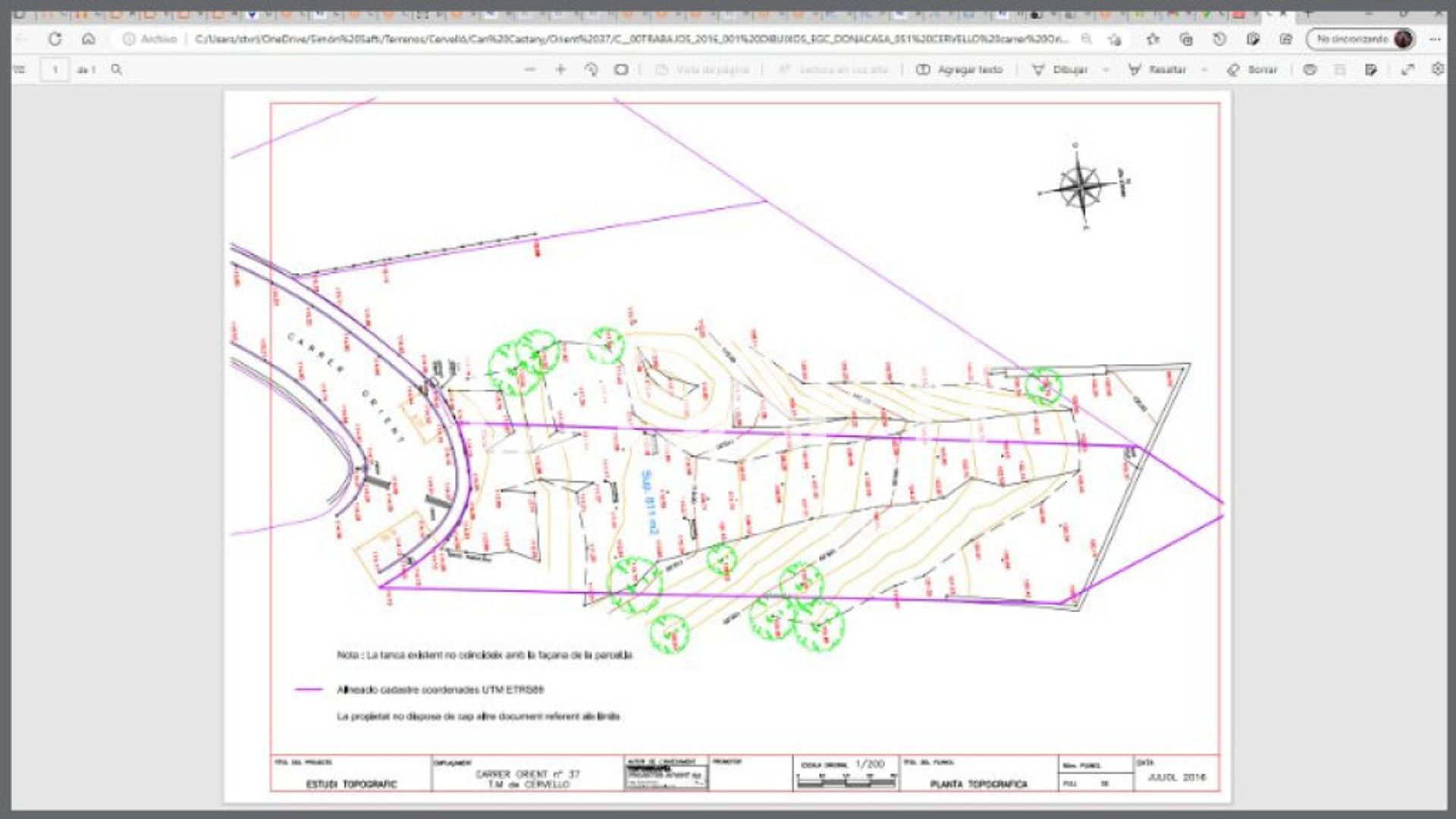Click the magnifier zoom icon in address bar

click(x=1087, y=39)
